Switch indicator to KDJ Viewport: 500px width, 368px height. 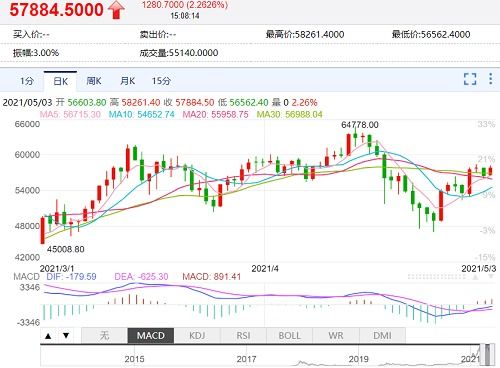[197, 335]
